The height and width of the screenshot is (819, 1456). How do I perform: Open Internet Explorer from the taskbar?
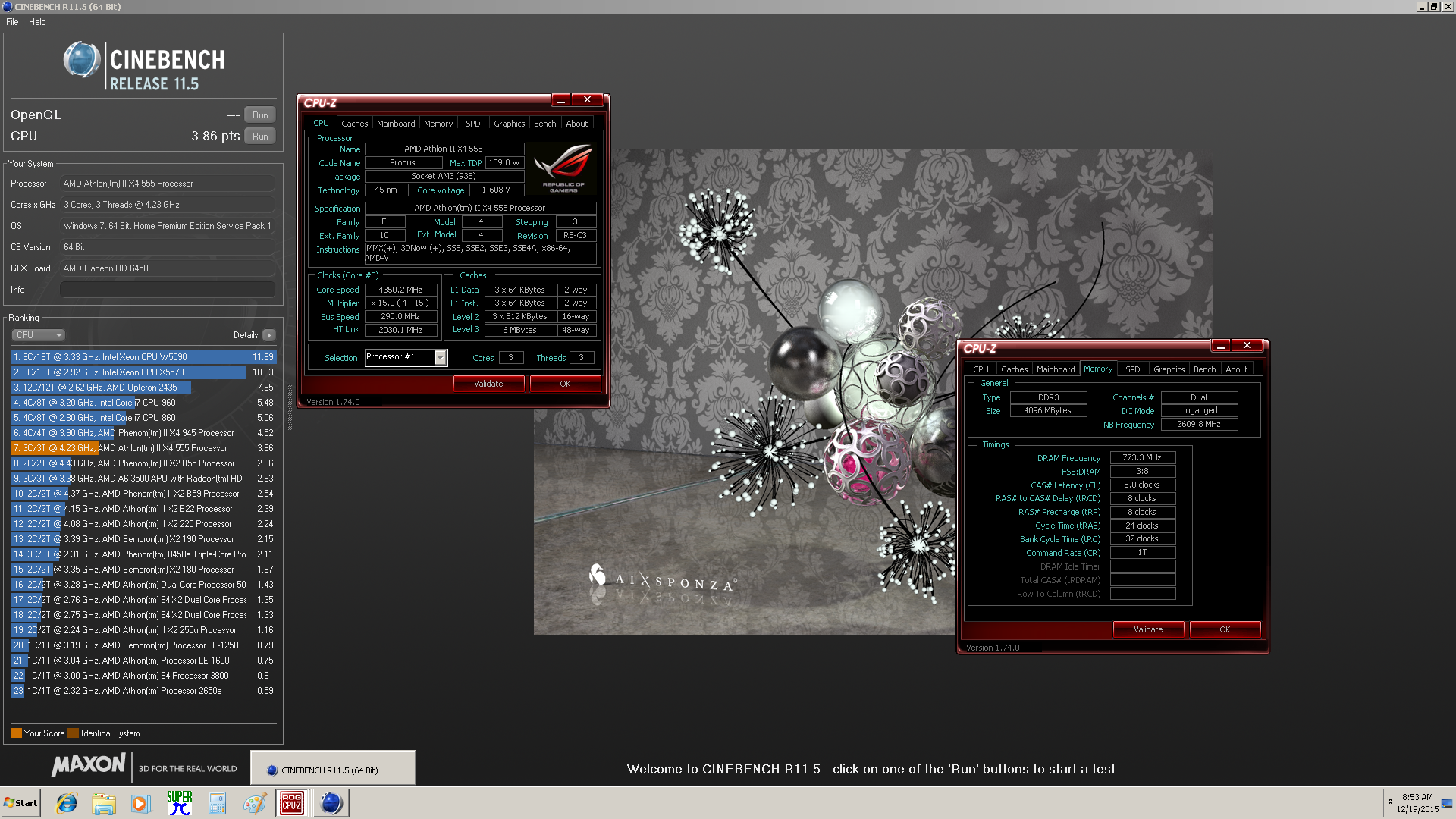coord(67,803)
